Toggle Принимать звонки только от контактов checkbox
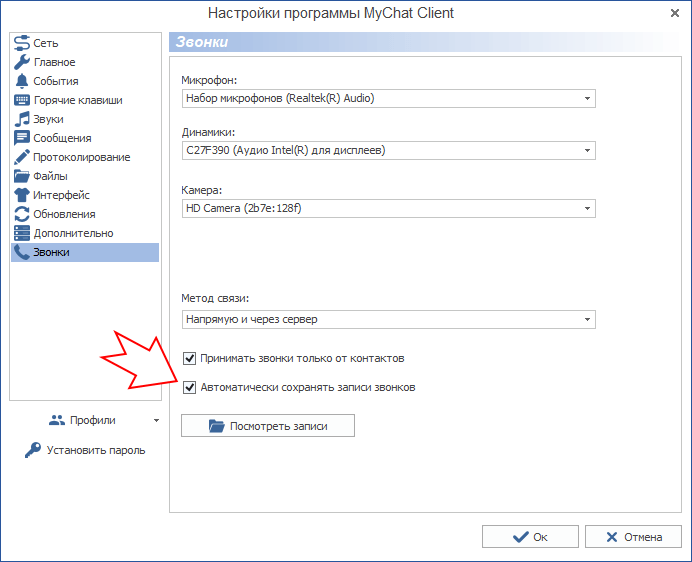Image resolution: width=692 pixels, height=562 pixels. 190,358
